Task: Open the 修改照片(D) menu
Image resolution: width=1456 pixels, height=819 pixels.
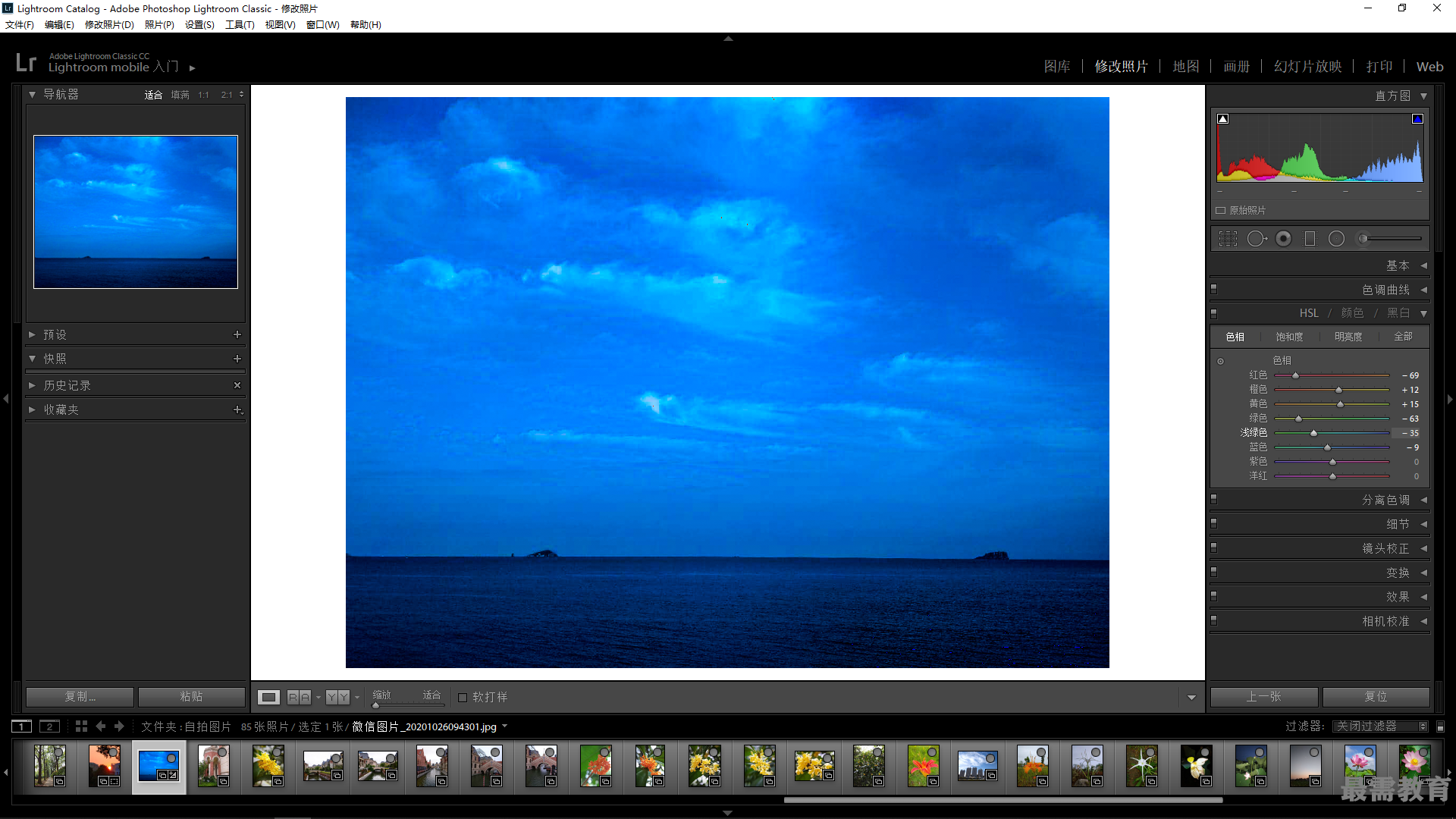Action: point(109,25)
